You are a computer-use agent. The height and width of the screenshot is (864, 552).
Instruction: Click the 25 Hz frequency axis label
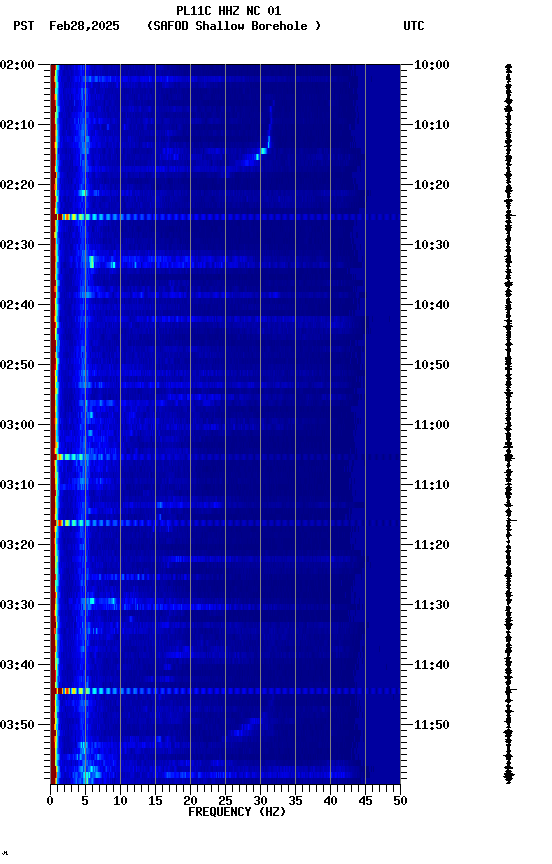[x=225, y=801]
